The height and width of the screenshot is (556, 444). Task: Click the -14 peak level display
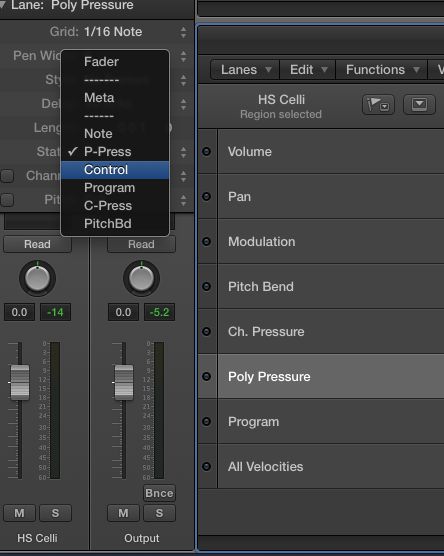pyautogui.click(x=55, y=312)
